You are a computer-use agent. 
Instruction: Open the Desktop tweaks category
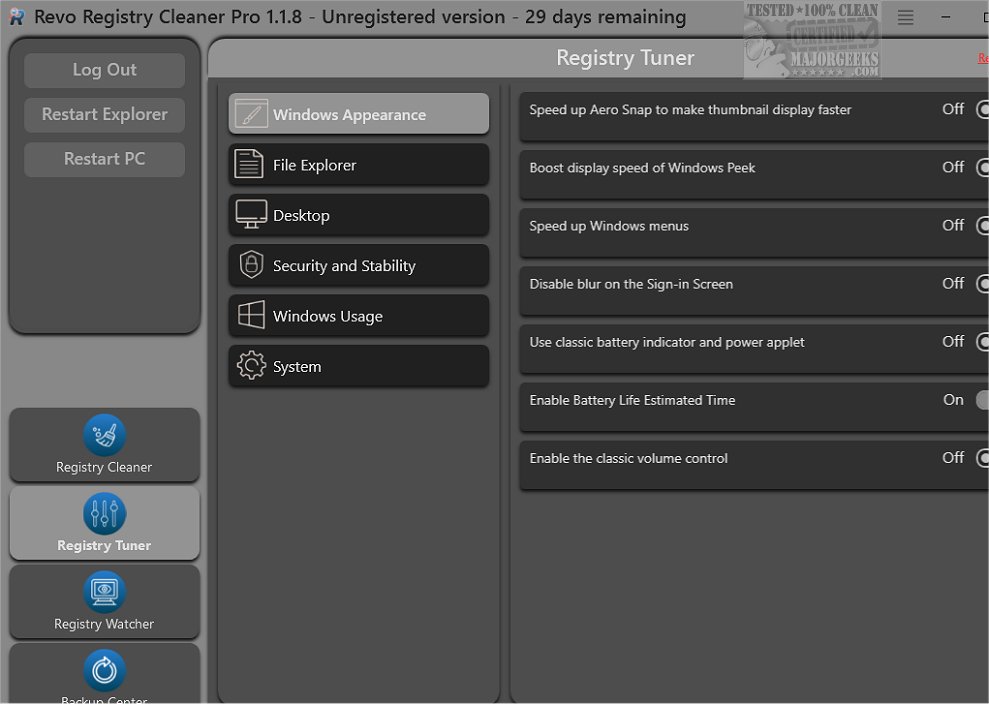(358, 214)
